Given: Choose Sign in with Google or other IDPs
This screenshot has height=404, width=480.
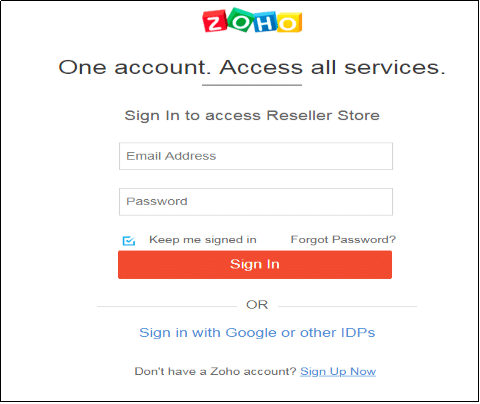Looking at the screenshot, I should [x=257, y=333].
